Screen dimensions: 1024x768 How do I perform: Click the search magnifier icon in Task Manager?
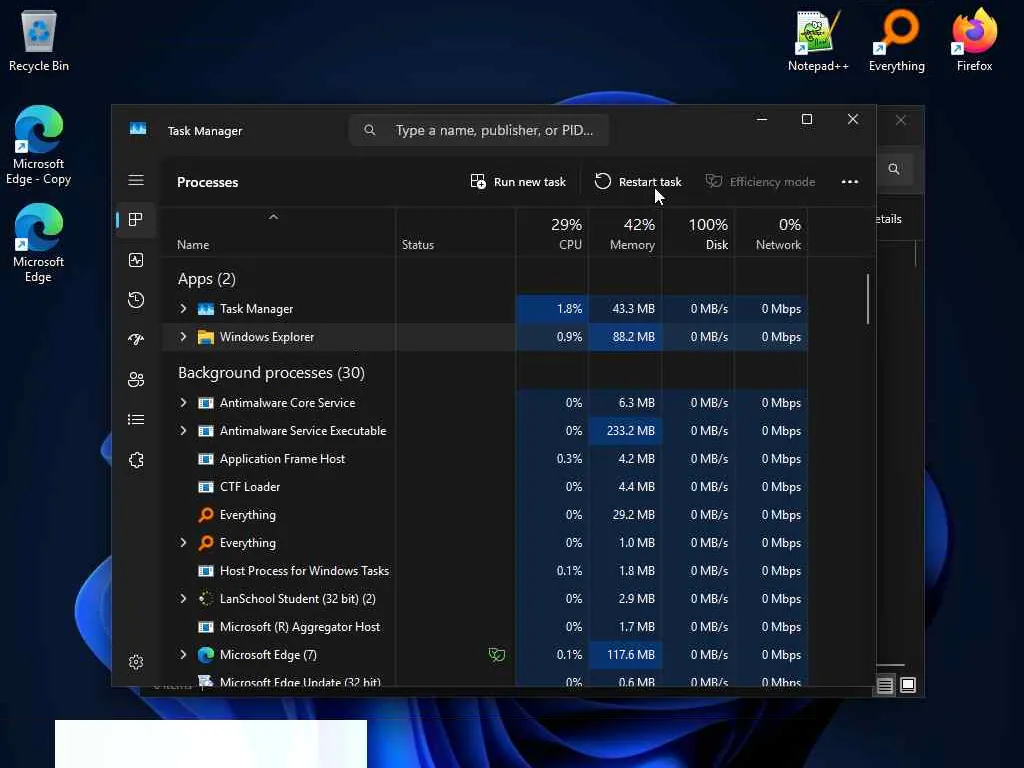point(370,130)
